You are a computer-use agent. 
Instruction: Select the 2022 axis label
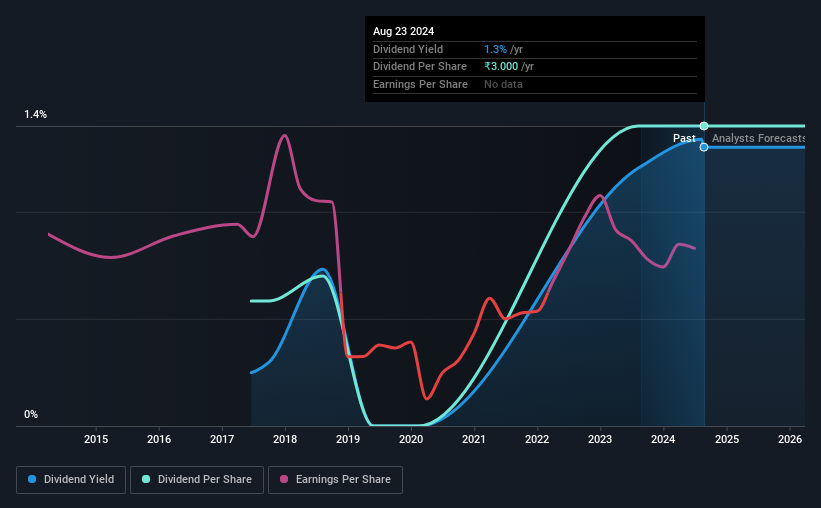[537, 439]
